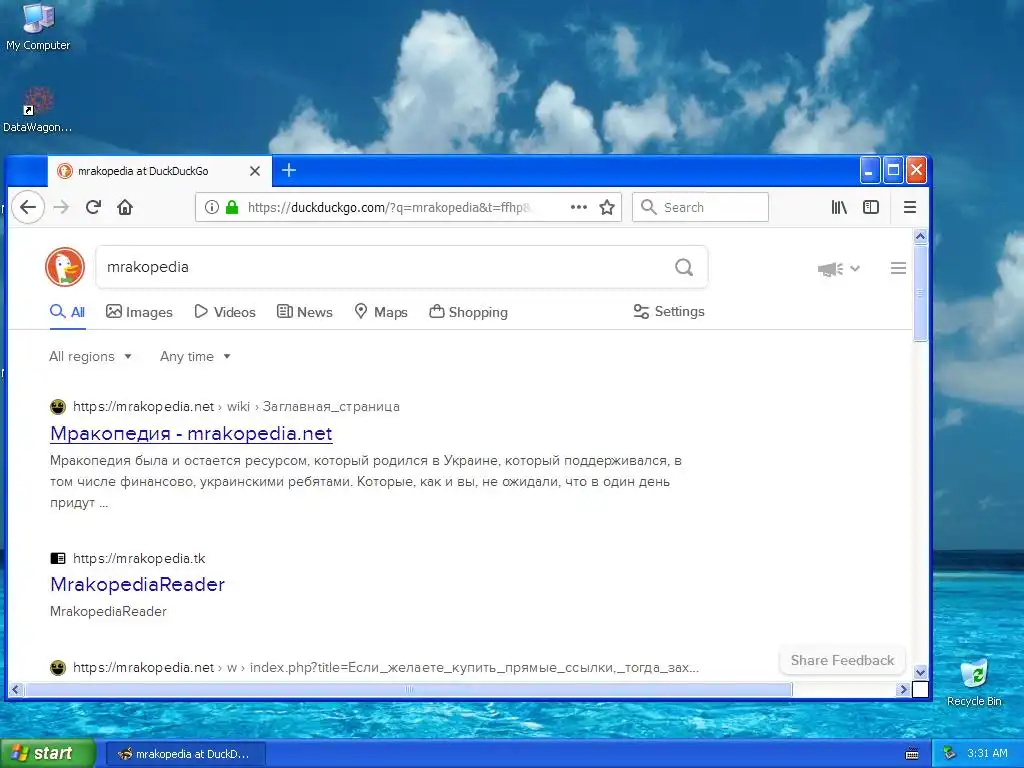Open page actions three-dot menu
Screen dimensions: 1024x768
pyautogui.click(x=579, y=207)
